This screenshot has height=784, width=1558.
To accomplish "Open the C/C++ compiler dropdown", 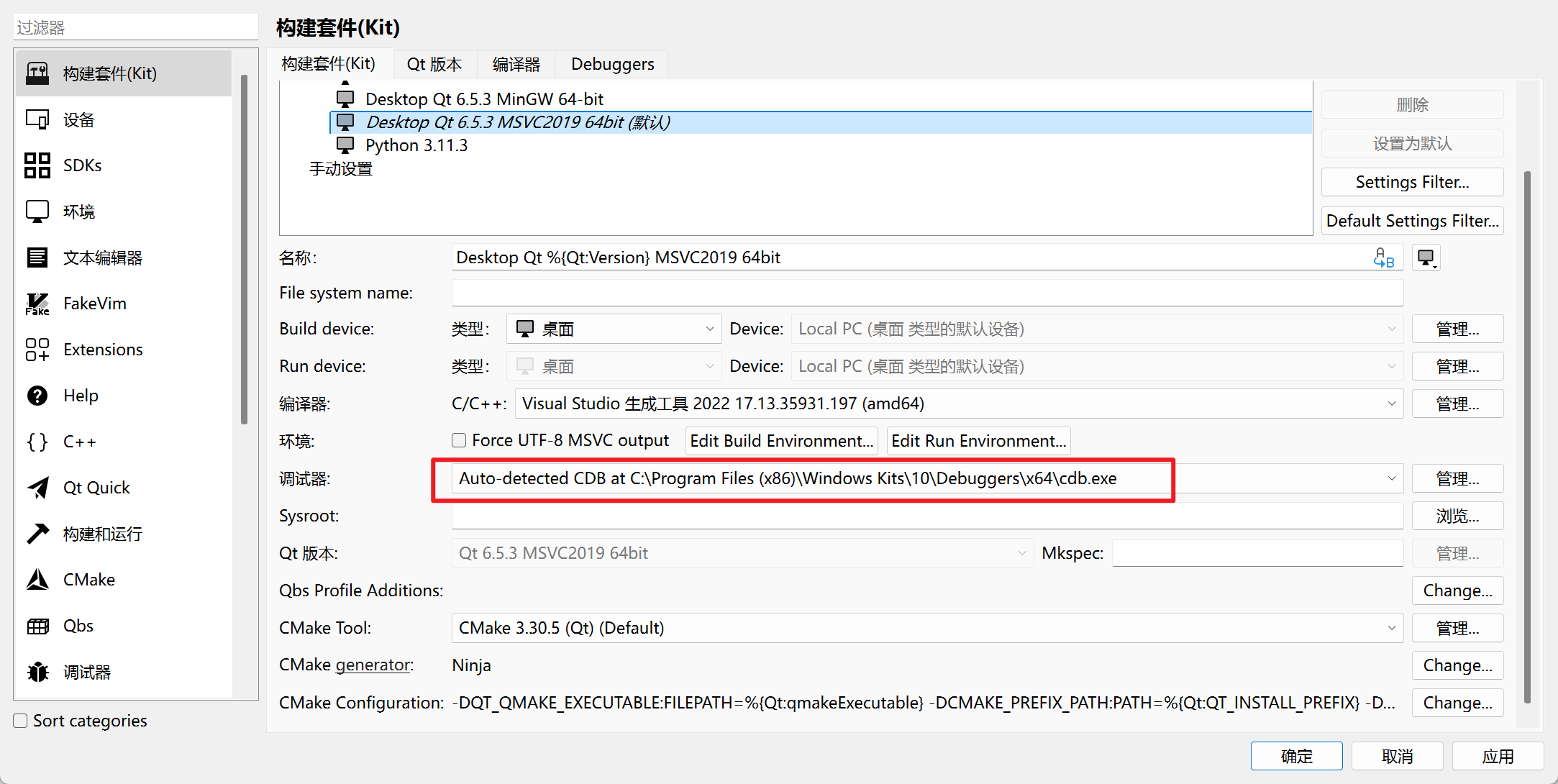I will tap(1390, 404).
